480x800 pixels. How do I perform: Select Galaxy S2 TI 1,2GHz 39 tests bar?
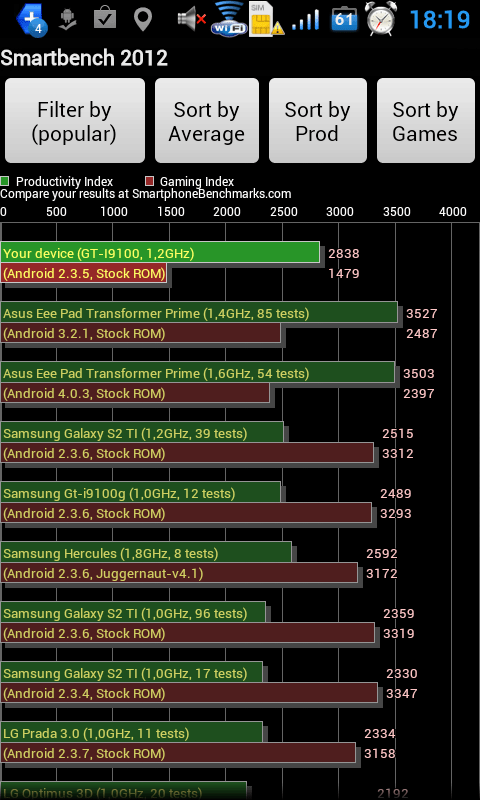(142, 432)
